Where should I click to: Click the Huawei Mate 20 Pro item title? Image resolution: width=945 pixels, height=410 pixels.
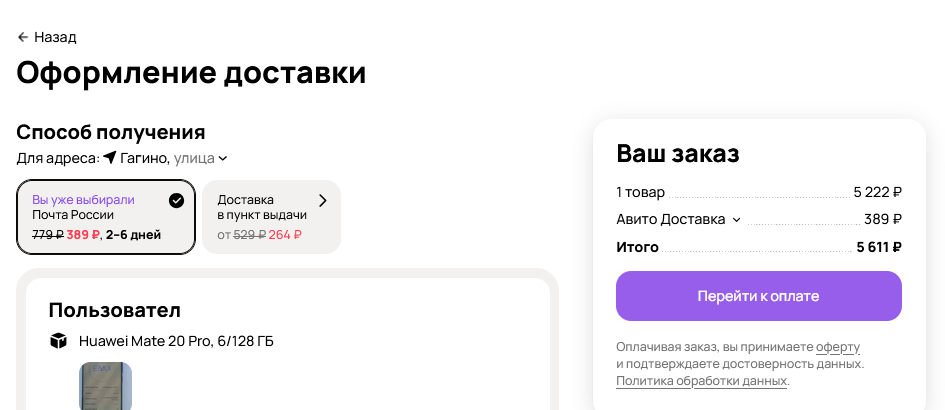176,341
